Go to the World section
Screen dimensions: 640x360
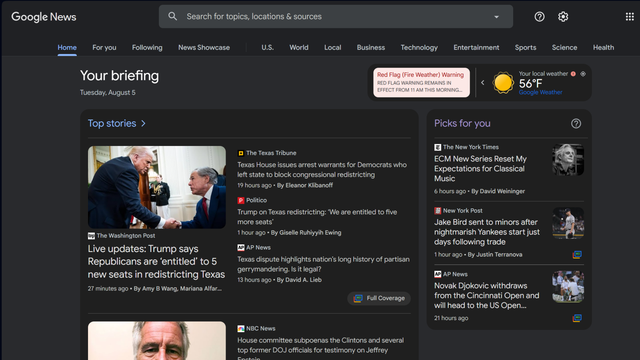coord(299,47)
